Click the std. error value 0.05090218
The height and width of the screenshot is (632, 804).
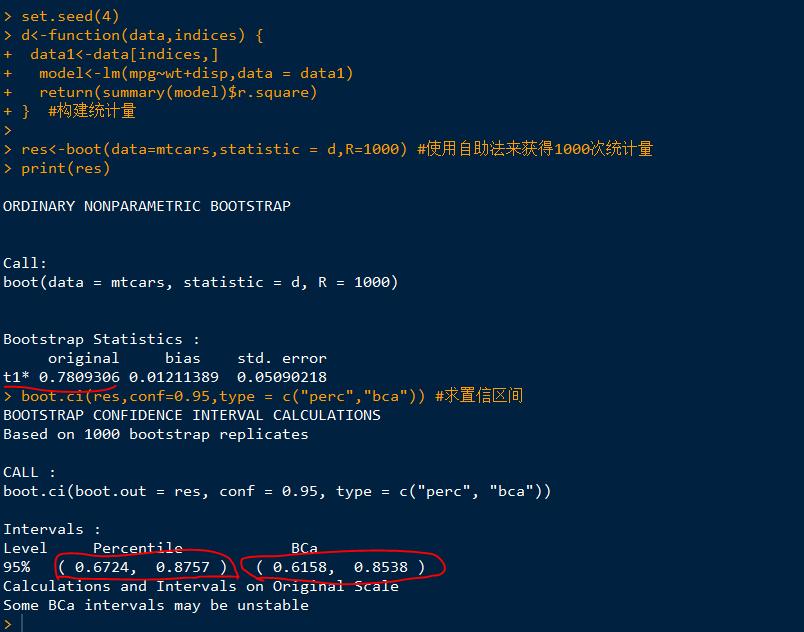[281, 377]
